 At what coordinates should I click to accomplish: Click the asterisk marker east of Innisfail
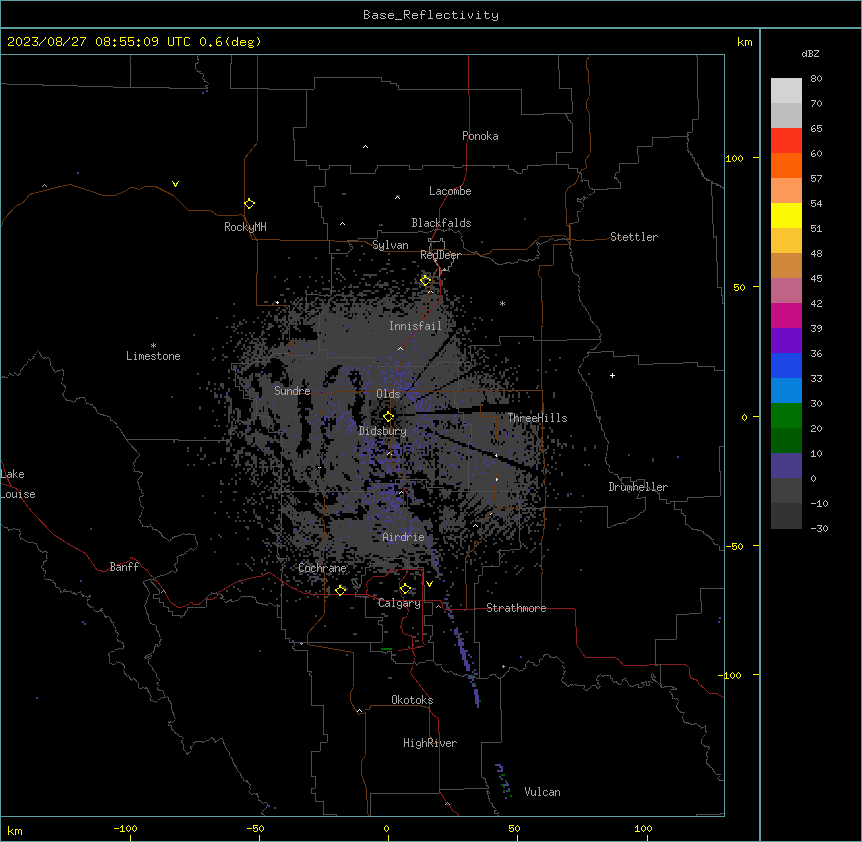pos(502,303)
